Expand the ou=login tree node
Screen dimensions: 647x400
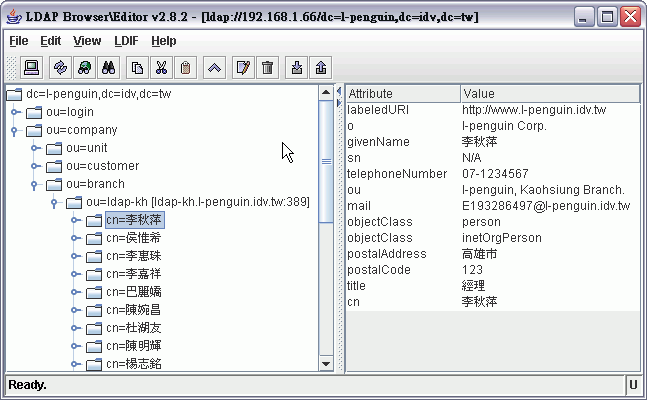pyautogui.click(x=15, y=112)
